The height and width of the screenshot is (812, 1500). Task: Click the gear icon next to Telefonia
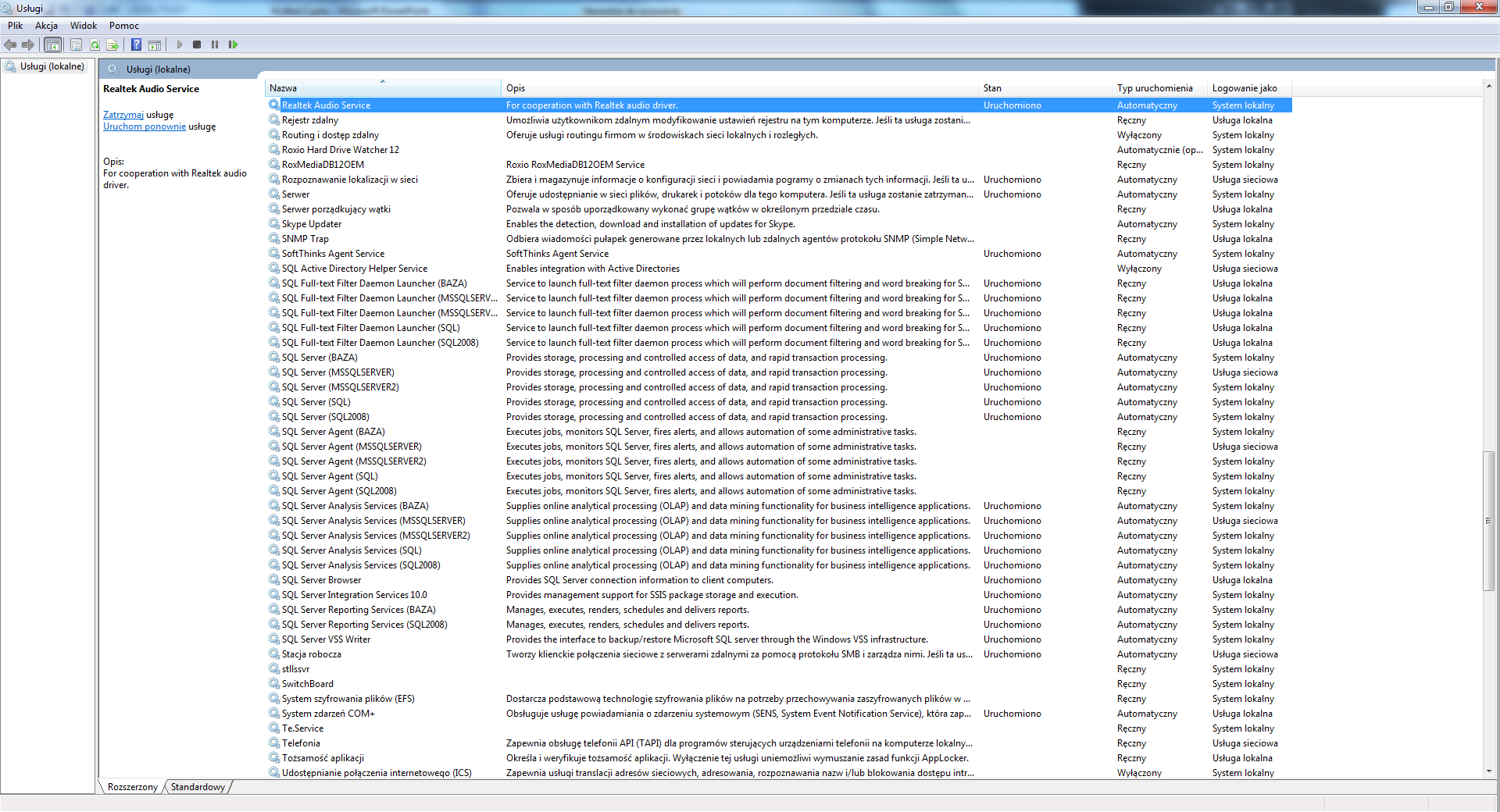(274, 743)
